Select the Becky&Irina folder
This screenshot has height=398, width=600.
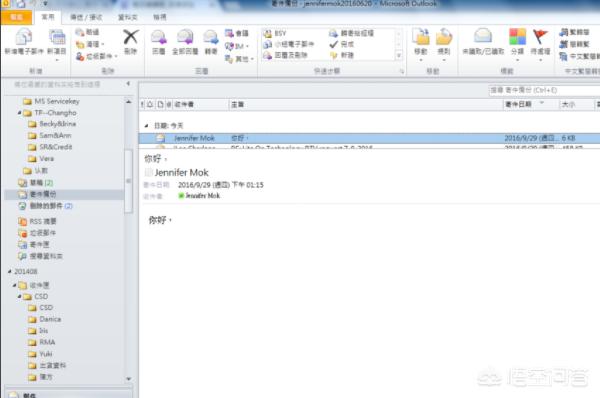tap(52, 124)
